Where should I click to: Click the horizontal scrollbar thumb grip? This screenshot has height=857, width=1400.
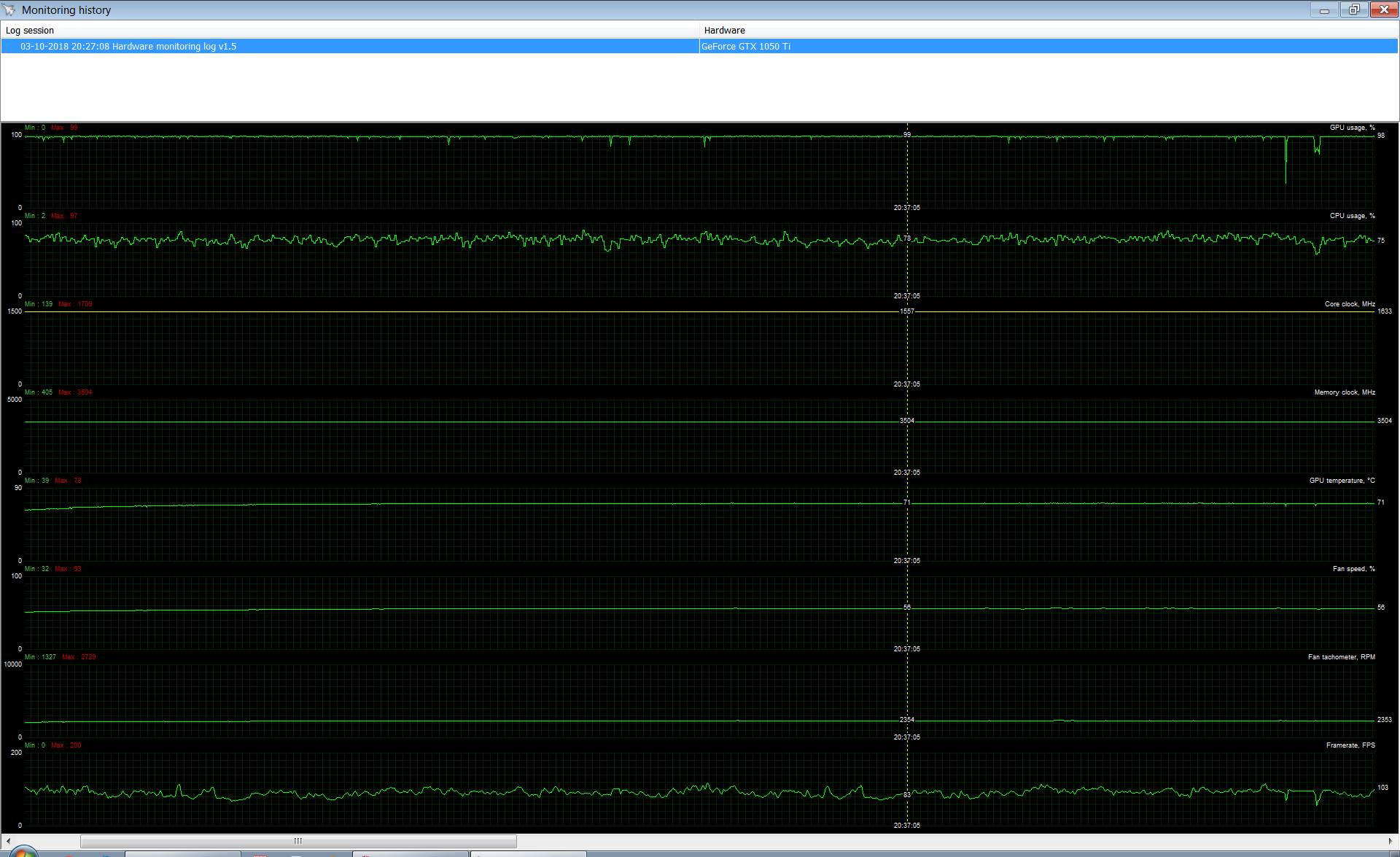[x=297, y=841]
